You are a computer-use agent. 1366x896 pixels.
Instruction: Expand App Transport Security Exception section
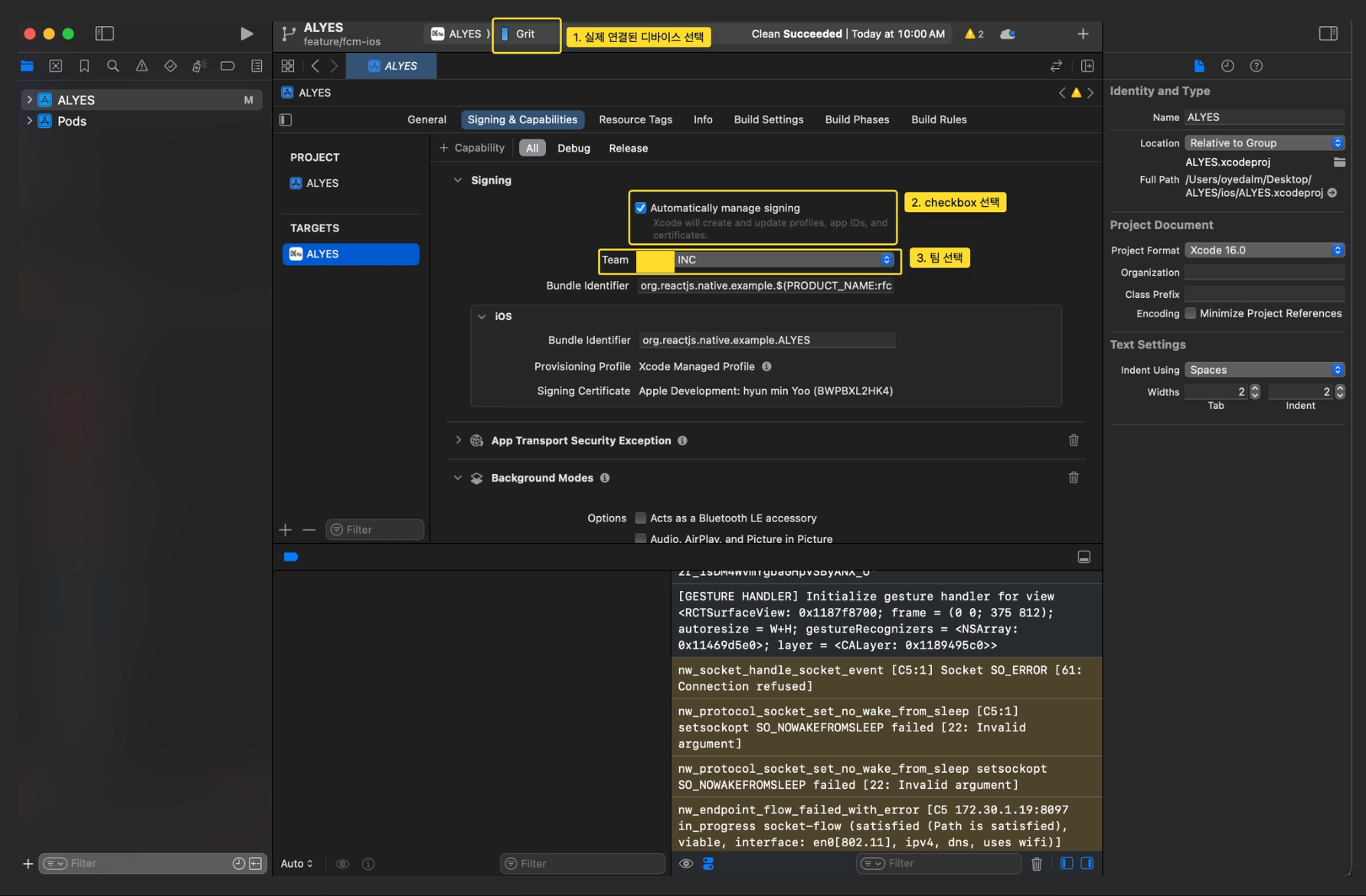point(458,440)
